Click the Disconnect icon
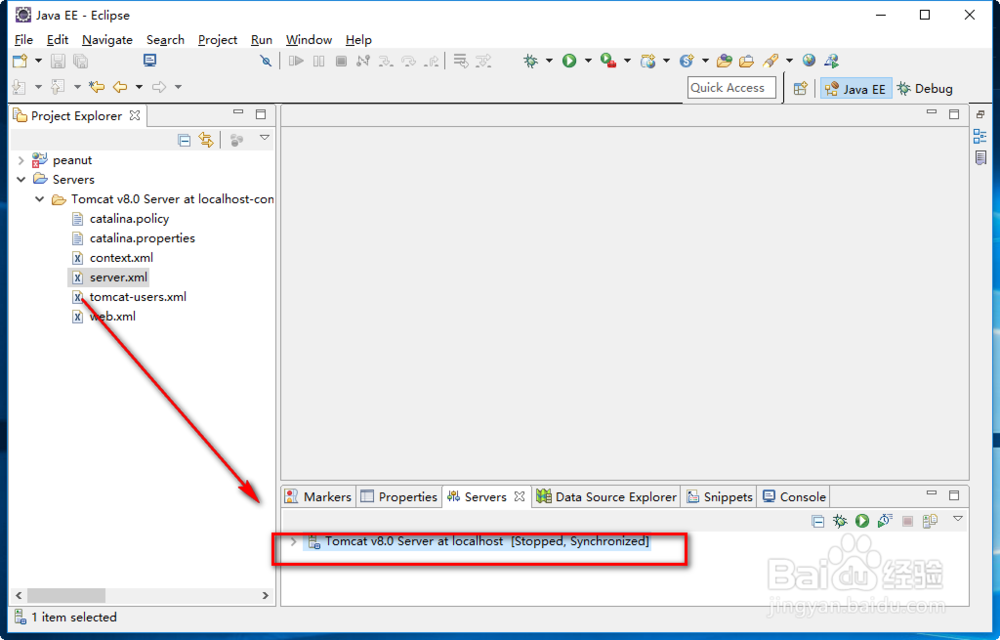This screenshot has width=1000, height=640. [x=364, y=61]
